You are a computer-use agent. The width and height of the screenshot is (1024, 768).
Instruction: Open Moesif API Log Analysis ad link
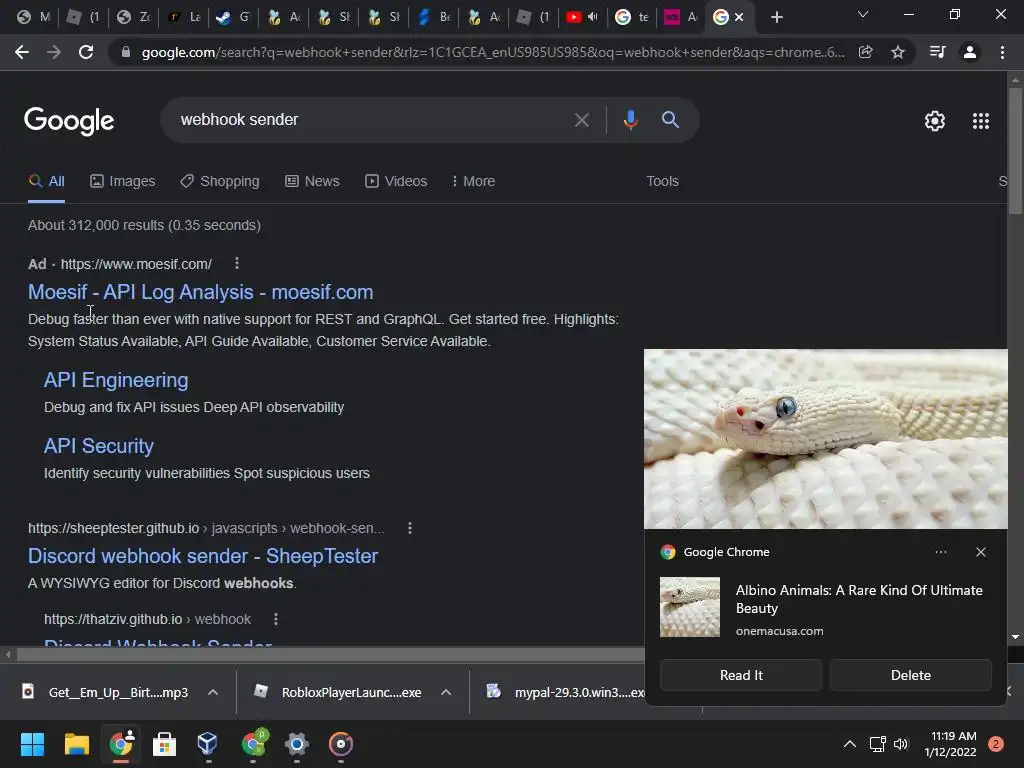pyautogui.click(x=200, y=292)
